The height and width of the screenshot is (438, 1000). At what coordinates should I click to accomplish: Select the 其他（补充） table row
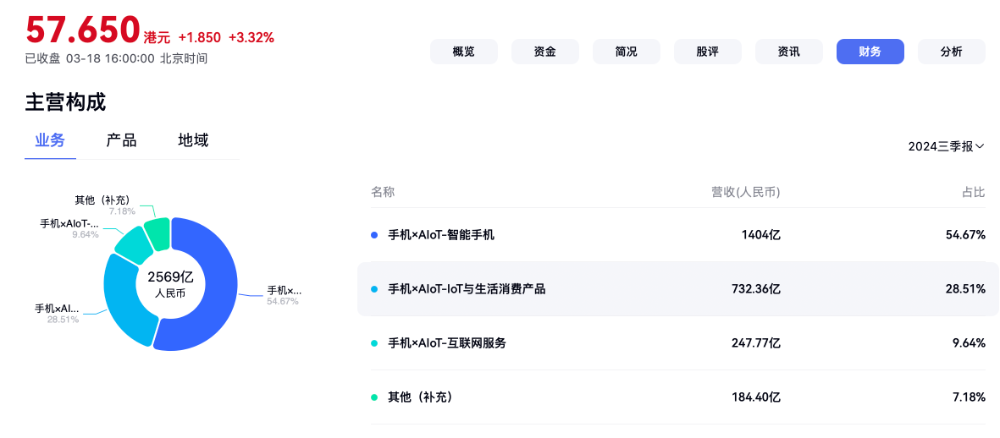coord(678,397)
